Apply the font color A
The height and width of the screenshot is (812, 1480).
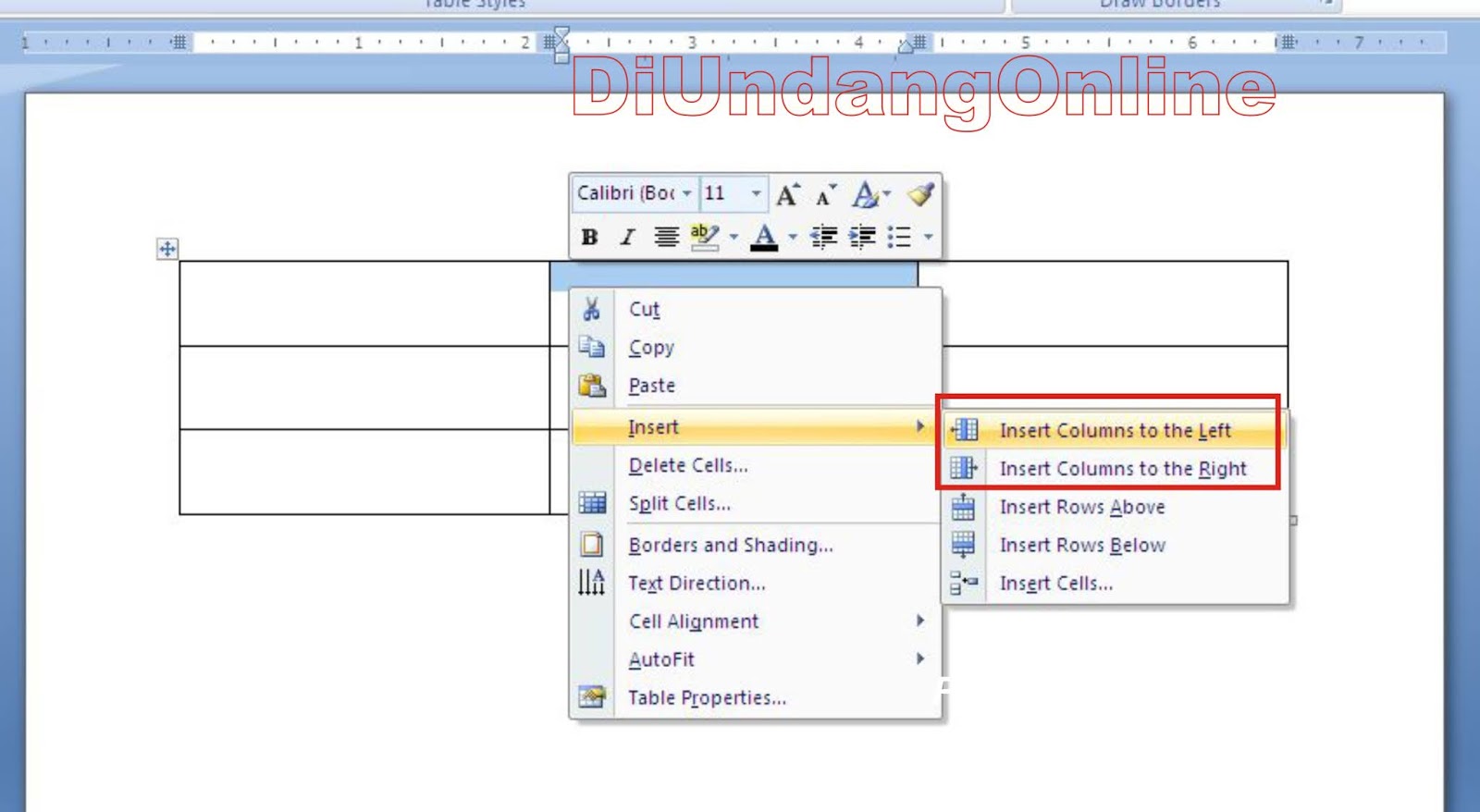coord(764,237)
